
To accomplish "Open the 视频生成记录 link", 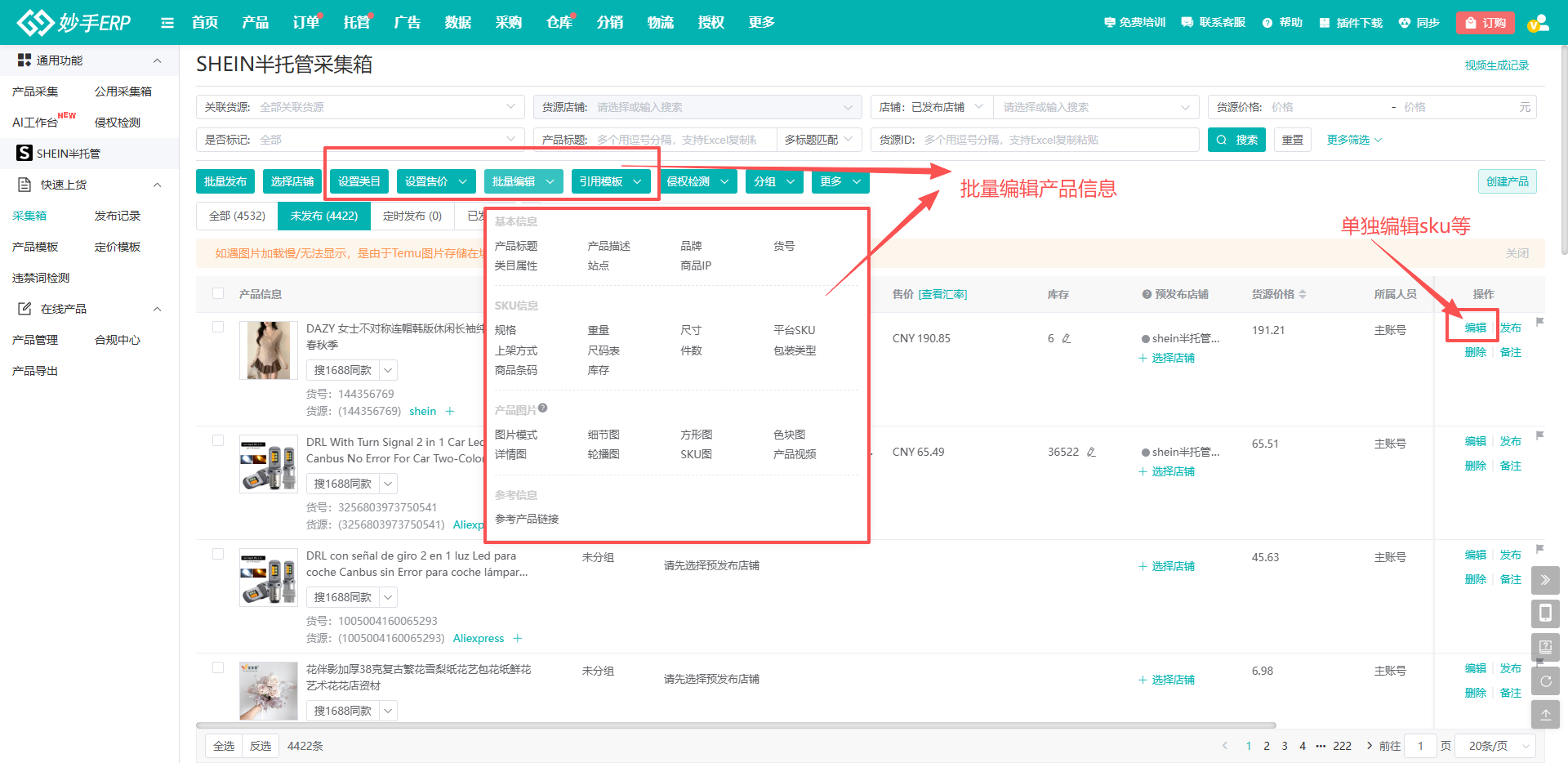I will click(x=1497, y=65).
